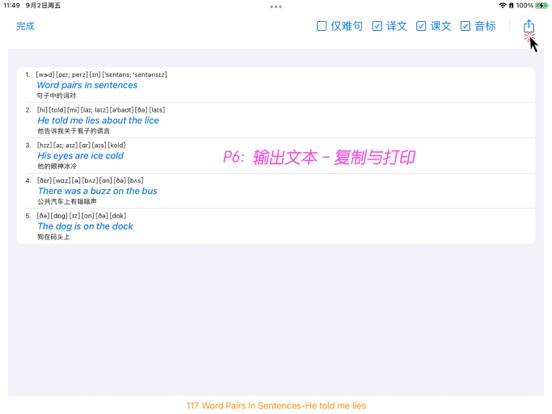
Task: Tap the date 9月2日周五
Action: click(x=43, y=5)
